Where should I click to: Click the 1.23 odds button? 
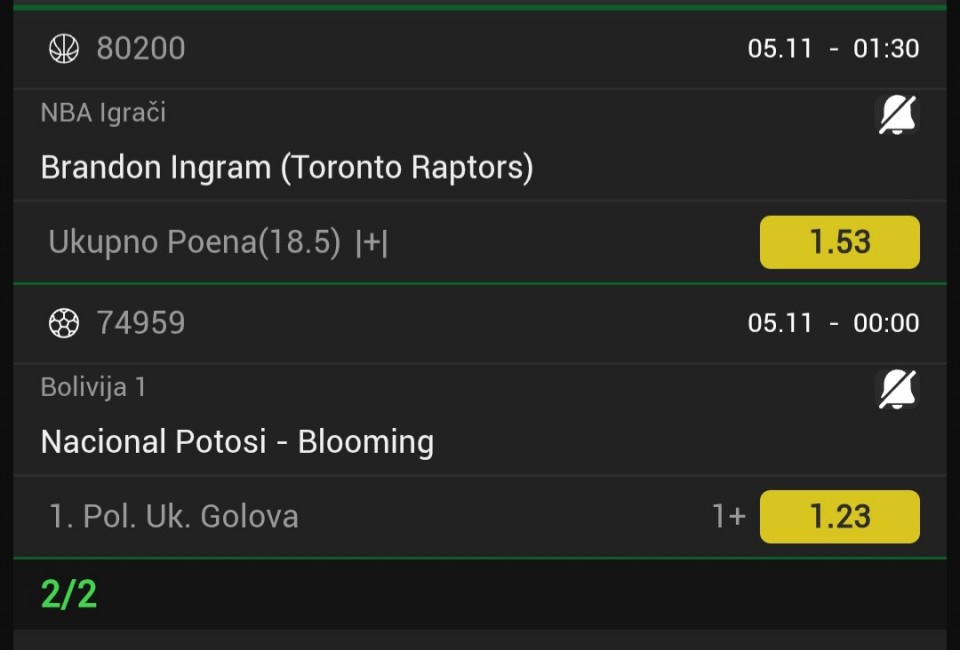click(x=839, y=516)
